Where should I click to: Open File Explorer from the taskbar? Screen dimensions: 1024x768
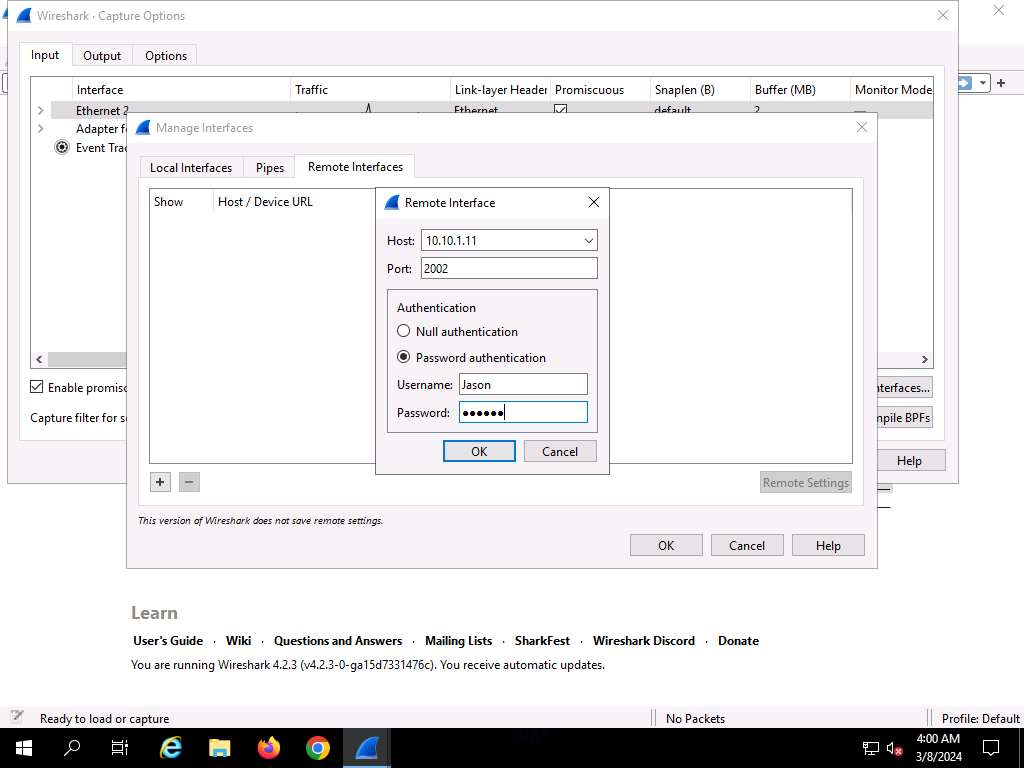click(220, 748)
